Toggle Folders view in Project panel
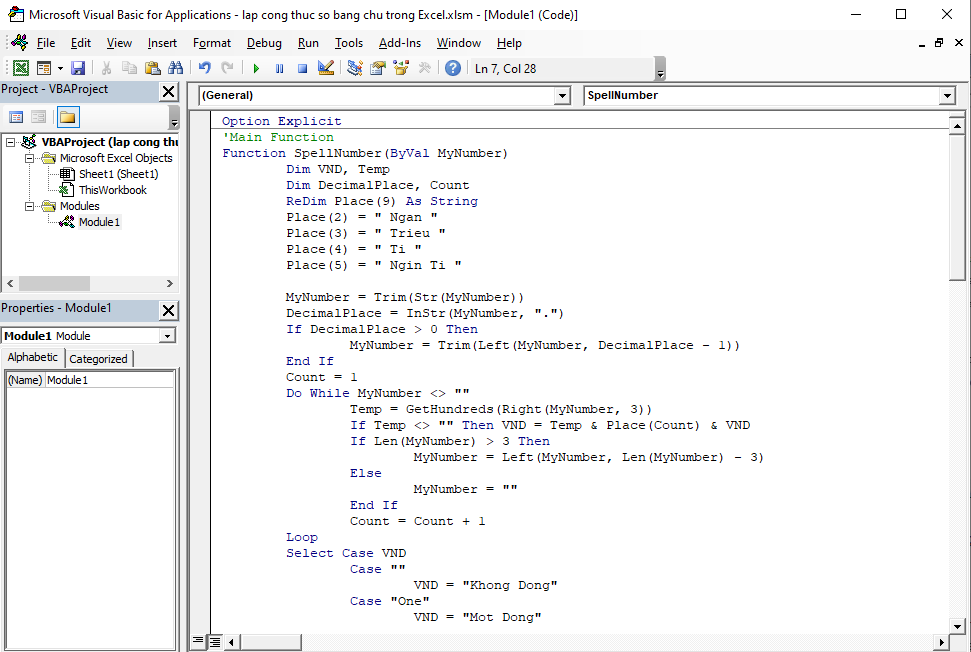This screenshot has height=652, width=971. [x=67, y=117]
